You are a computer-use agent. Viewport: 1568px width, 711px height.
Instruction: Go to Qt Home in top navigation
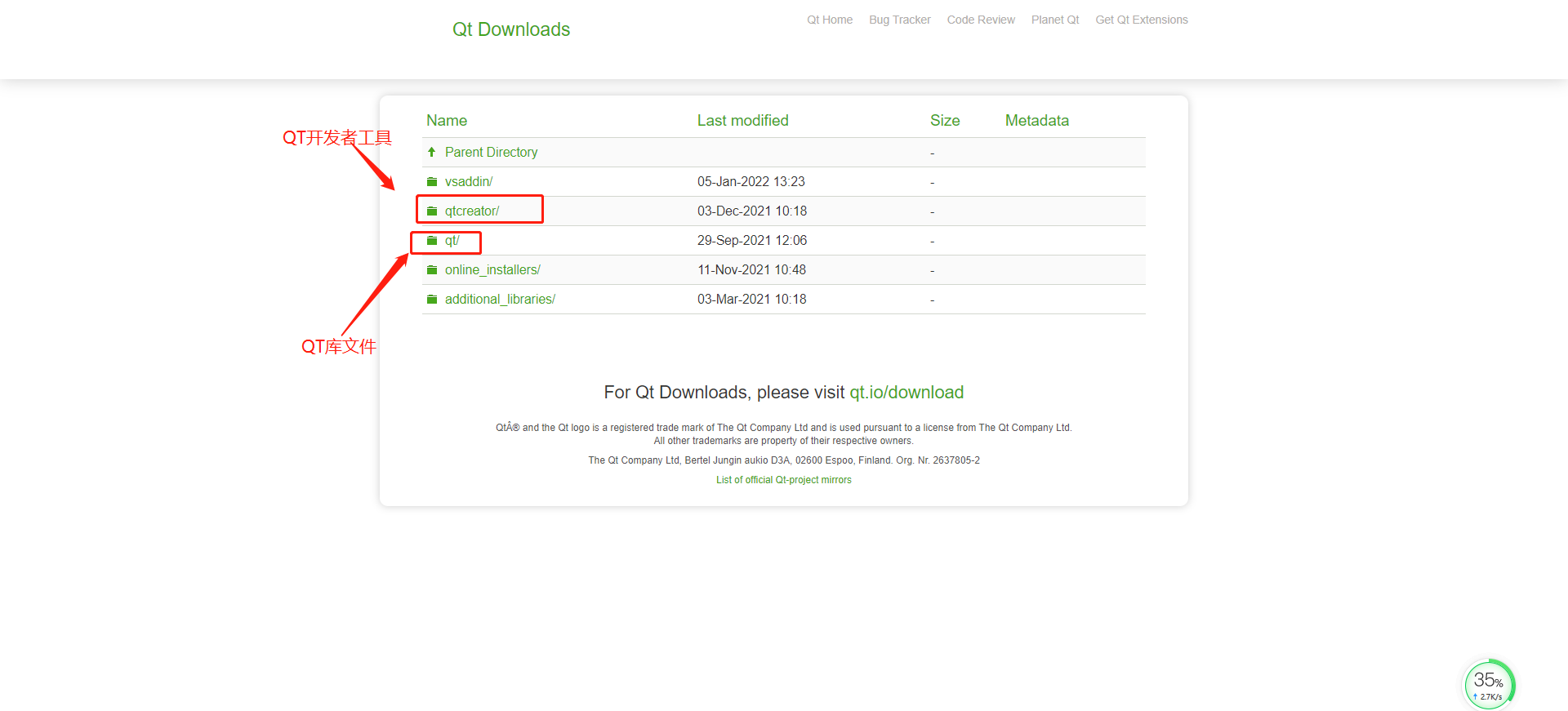pyautogui.click(x=830, y=20)
